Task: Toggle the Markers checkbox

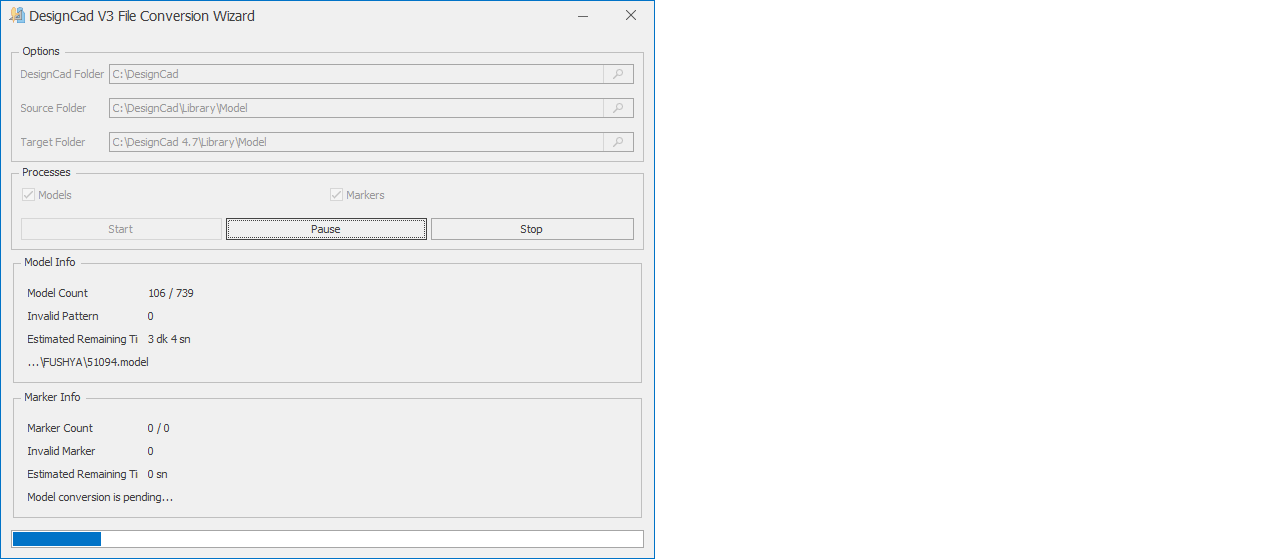Action: [337, 195]
